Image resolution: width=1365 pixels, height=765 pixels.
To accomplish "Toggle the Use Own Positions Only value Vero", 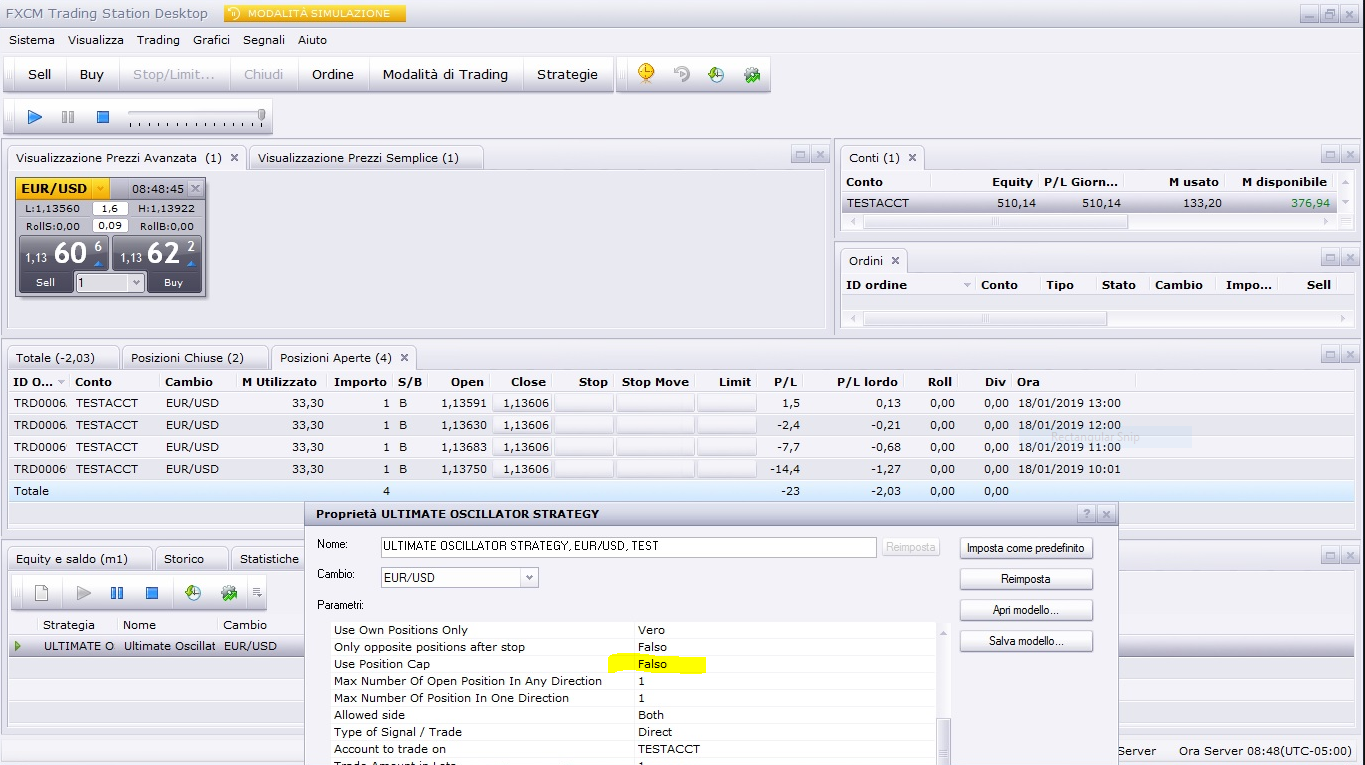I will [x=652, y=630].
